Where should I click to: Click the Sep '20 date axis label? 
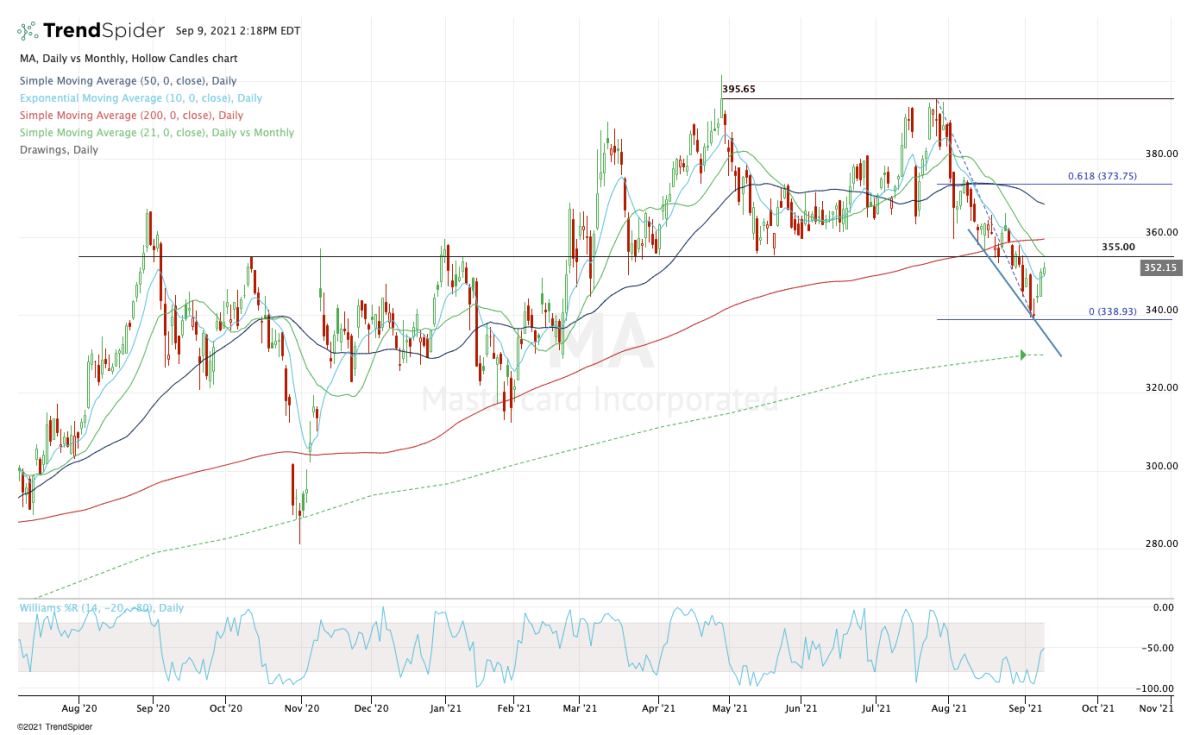[153, 708]
